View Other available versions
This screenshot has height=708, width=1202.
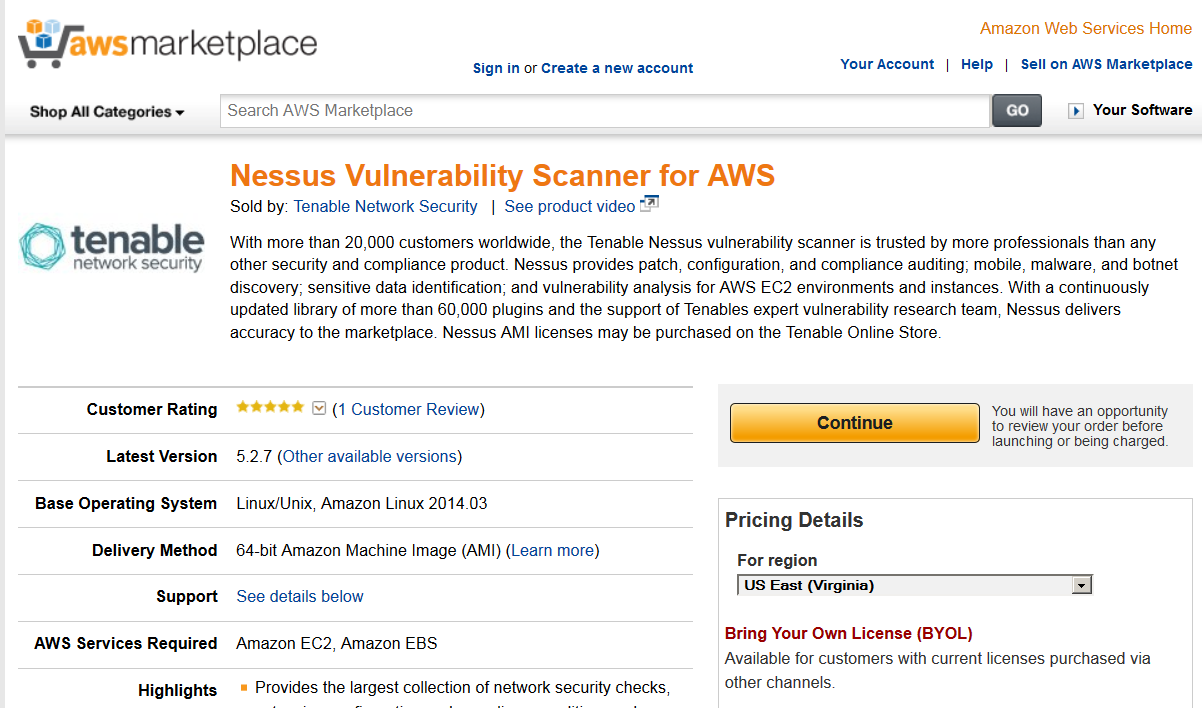pyautogui.click(x=370, y=456)
